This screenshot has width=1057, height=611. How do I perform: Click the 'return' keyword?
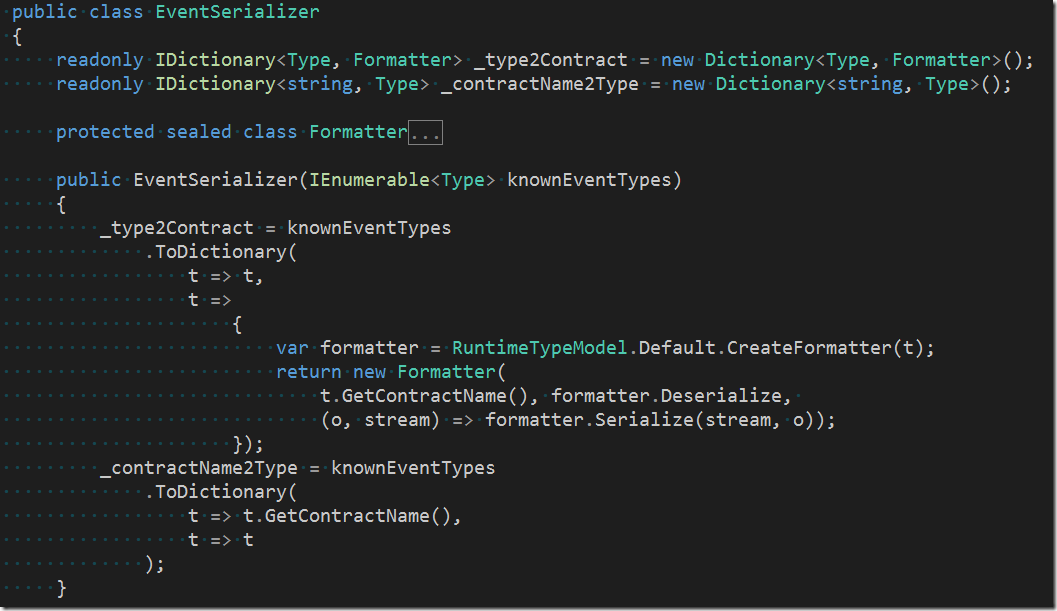[x=309, y=372]
